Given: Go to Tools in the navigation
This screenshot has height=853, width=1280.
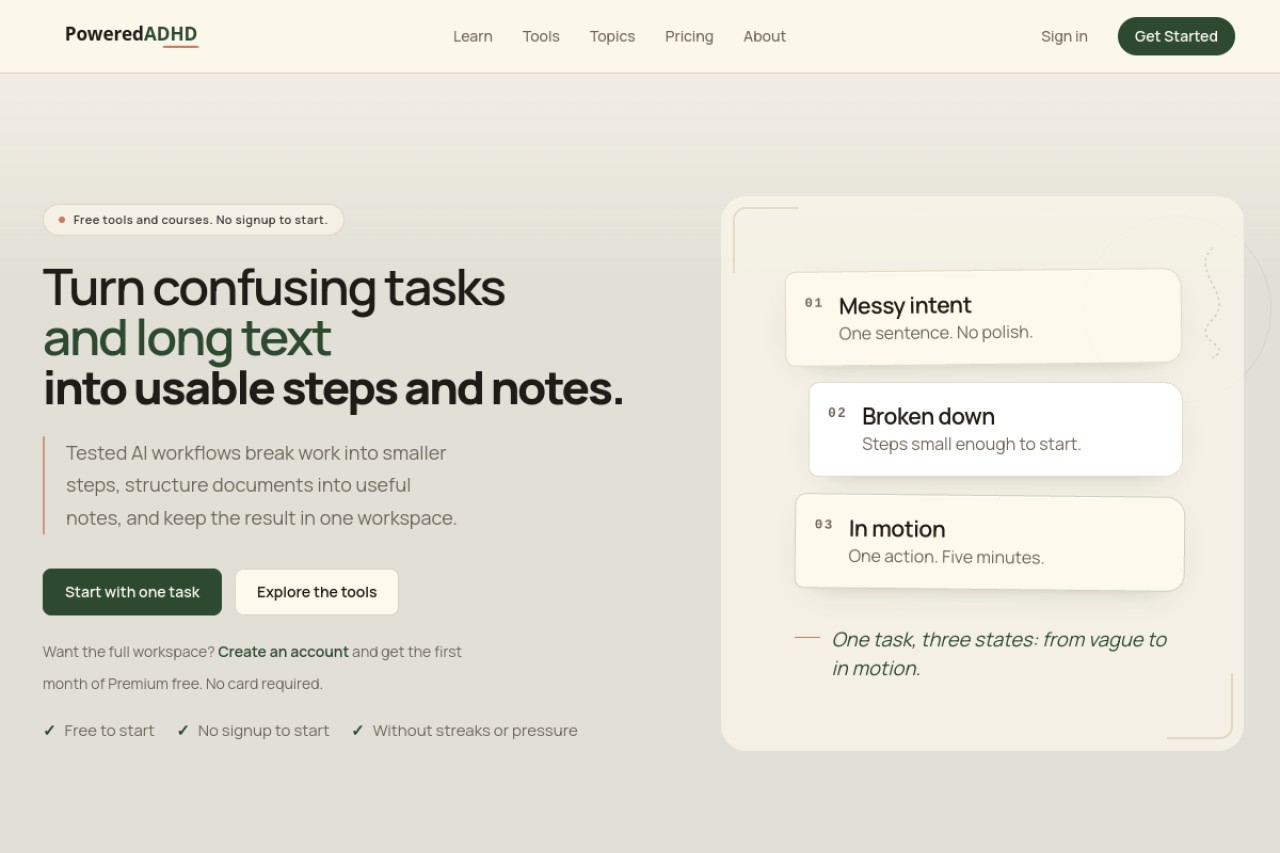Looking at the screenshot, I should tap(541, 36).
